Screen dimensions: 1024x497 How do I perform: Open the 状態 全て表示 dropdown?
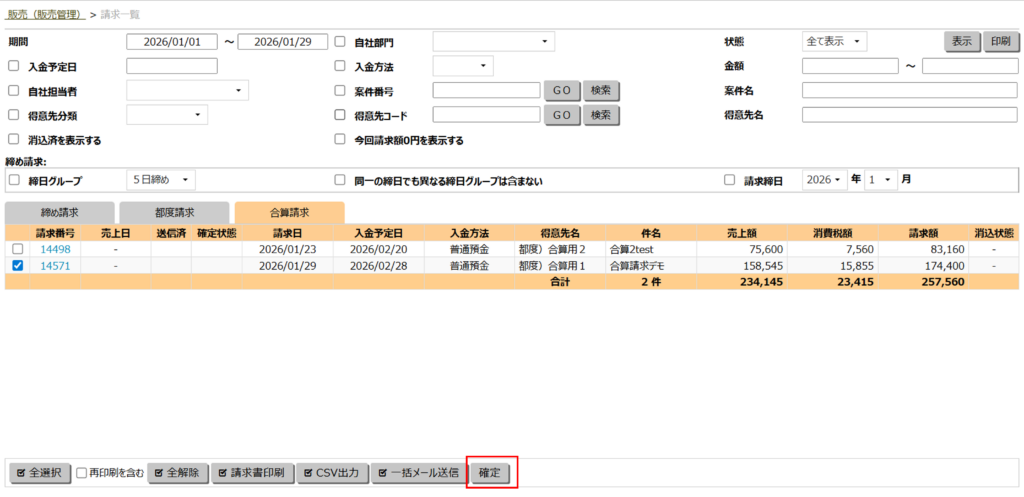pos(834,41)
